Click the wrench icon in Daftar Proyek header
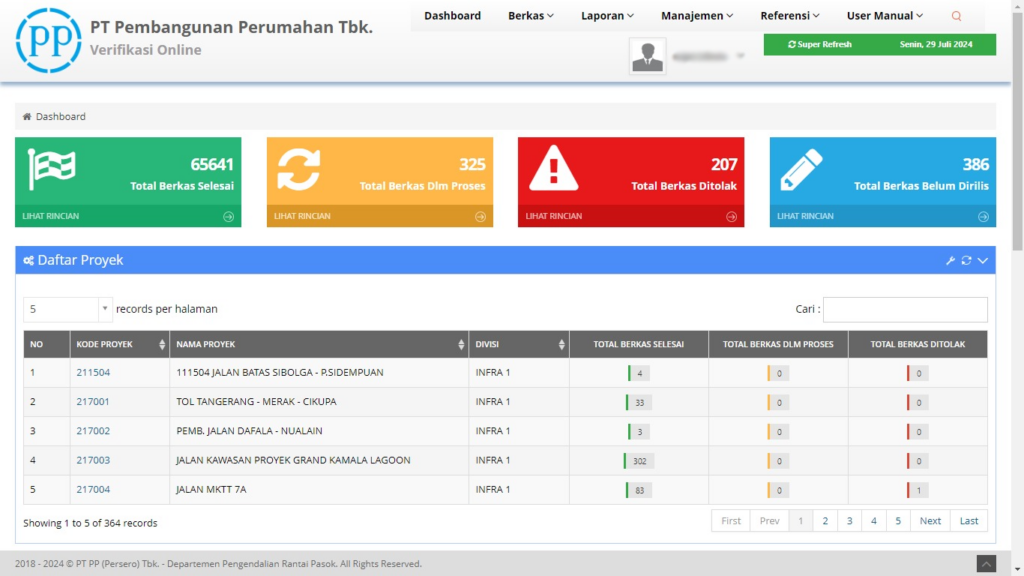This screenshot has height=576, width=1024. coord(951,261)
